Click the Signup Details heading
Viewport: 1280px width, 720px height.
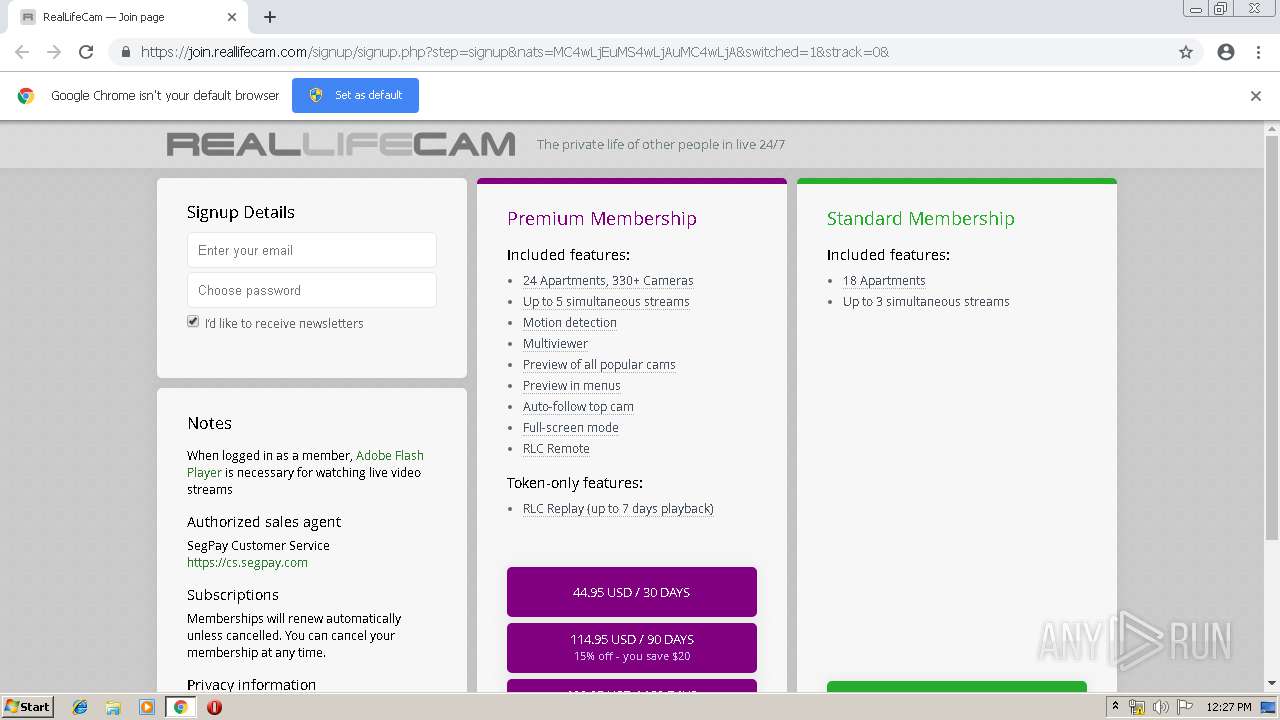(241, 212)
